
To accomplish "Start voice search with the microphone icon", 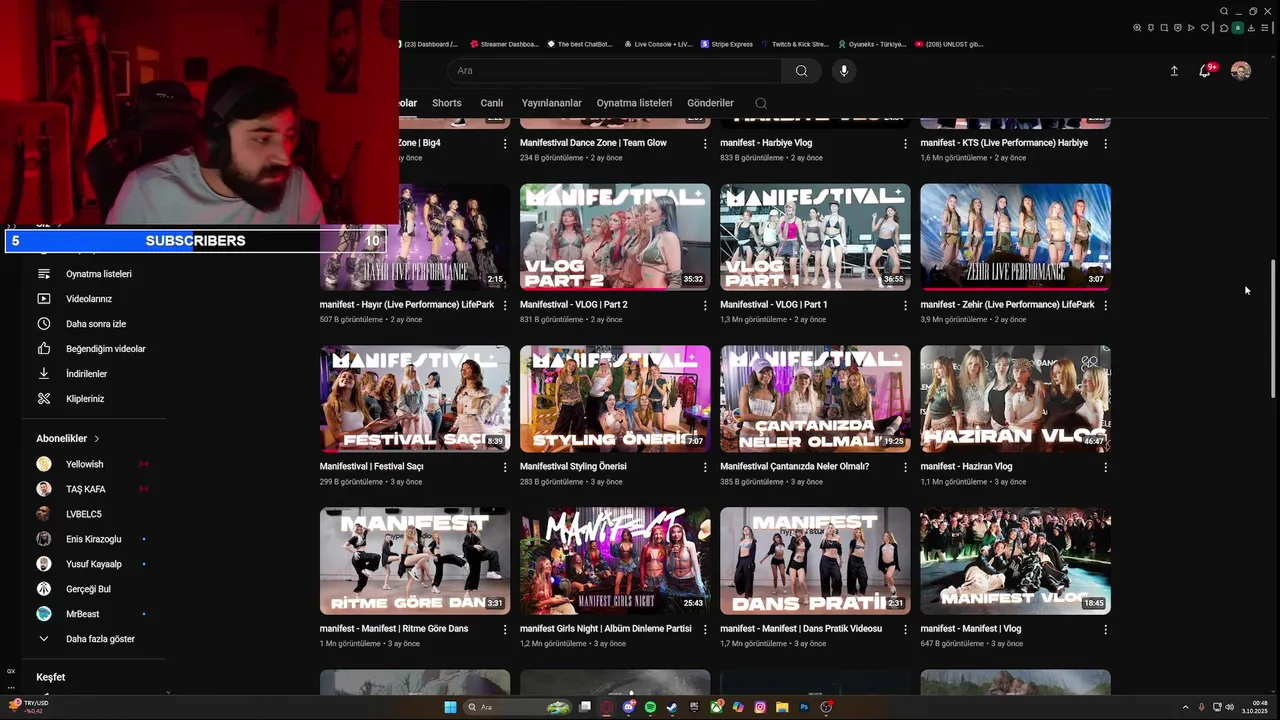I will (x=844, y=71).
